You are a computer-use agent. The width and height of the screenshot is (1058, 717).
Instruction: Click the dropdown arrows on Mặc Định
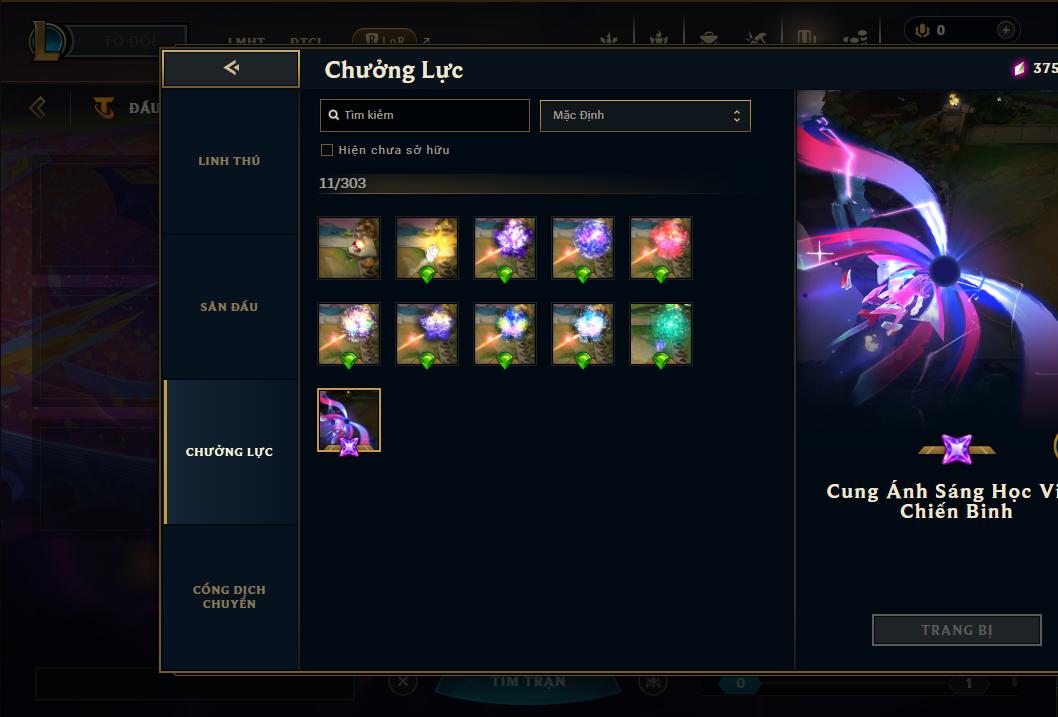coord(737,116)
